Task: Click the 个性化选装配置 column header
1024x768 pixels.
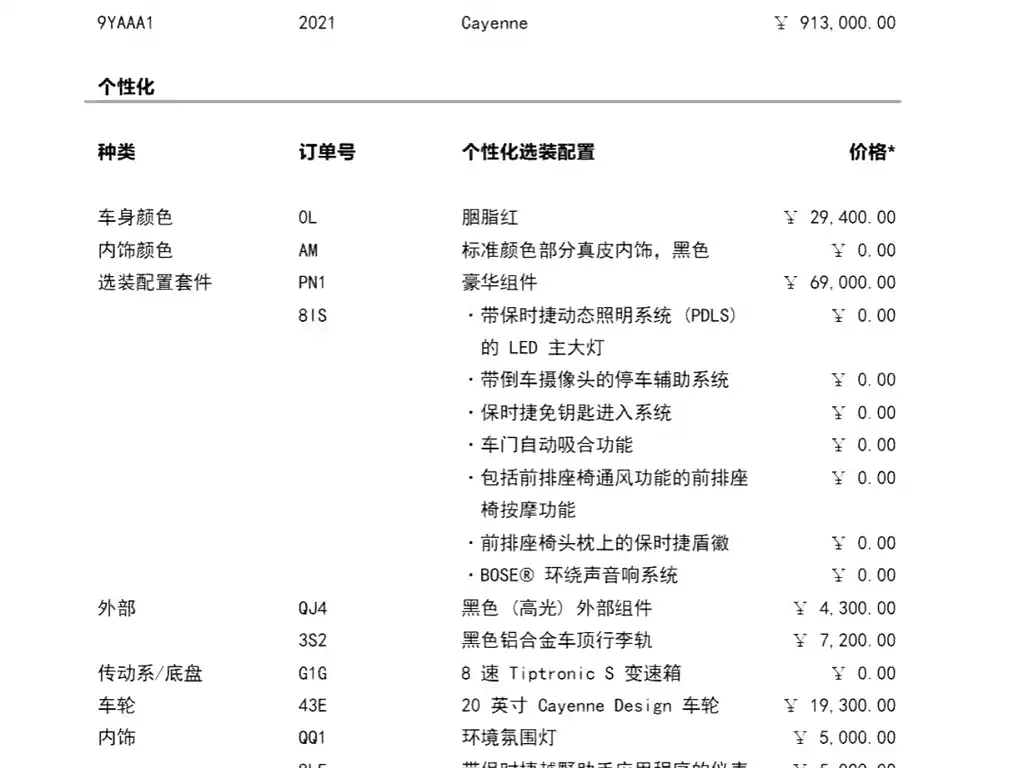Action: pos(528,152)
